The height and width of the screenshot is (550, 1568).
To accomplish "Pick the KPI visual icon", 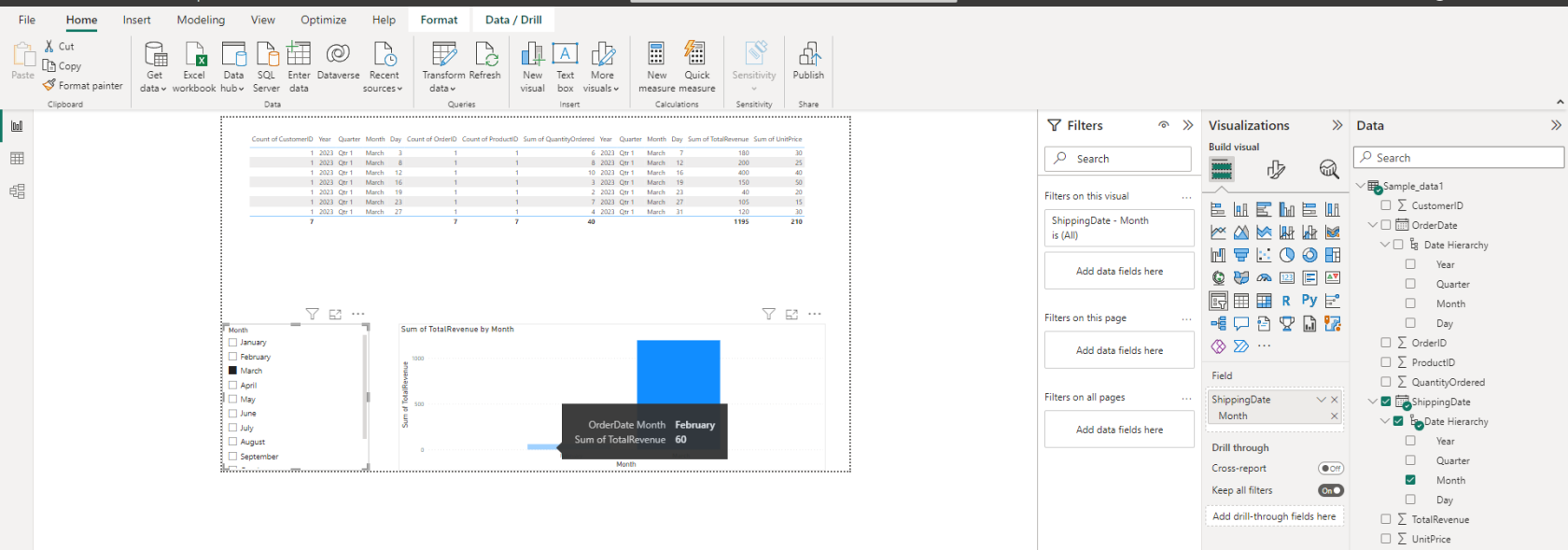I will coord(1333,277).
